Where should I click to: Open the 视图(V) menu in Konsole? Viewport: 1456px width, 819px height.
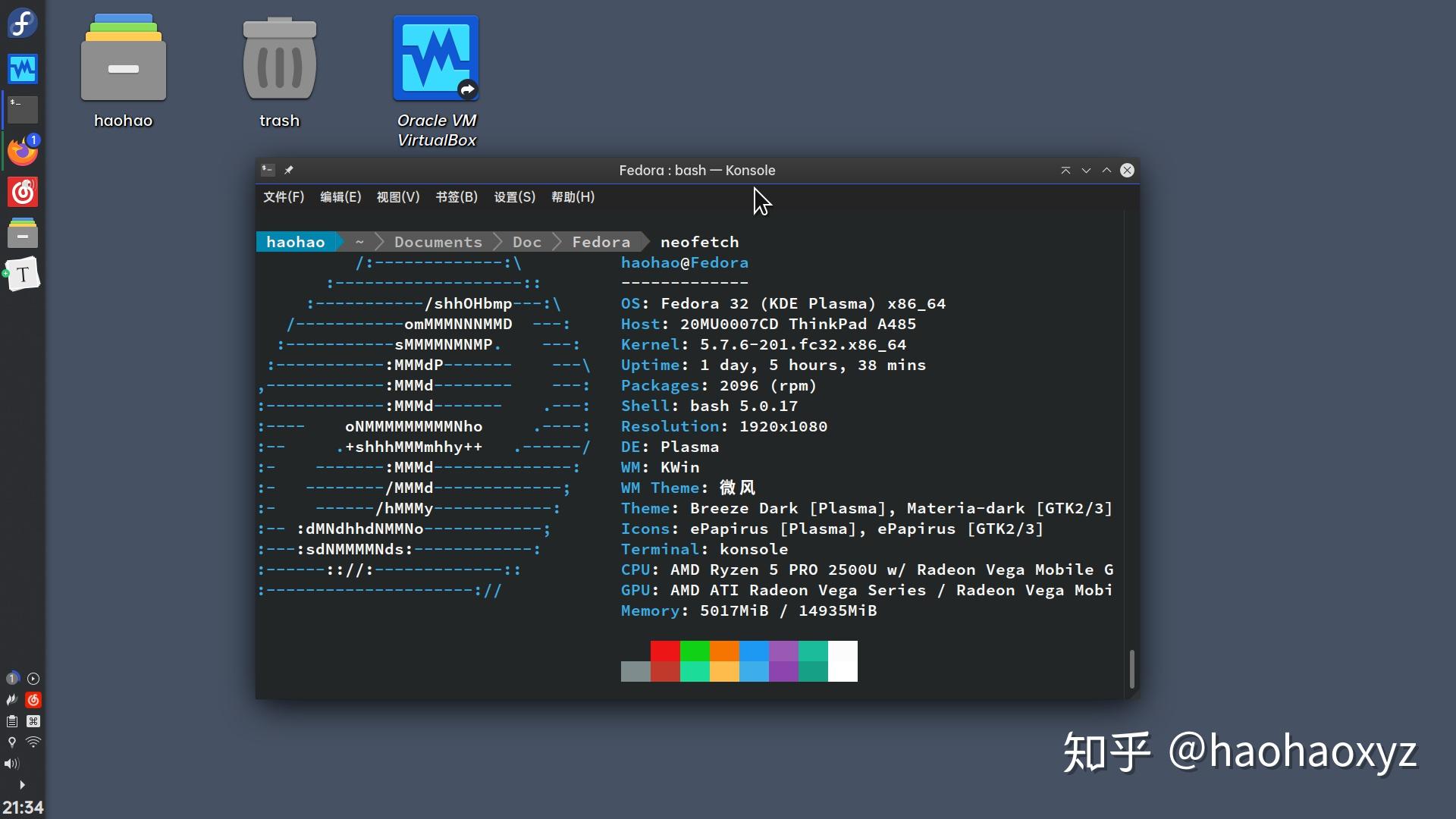[x=399, y=197]
